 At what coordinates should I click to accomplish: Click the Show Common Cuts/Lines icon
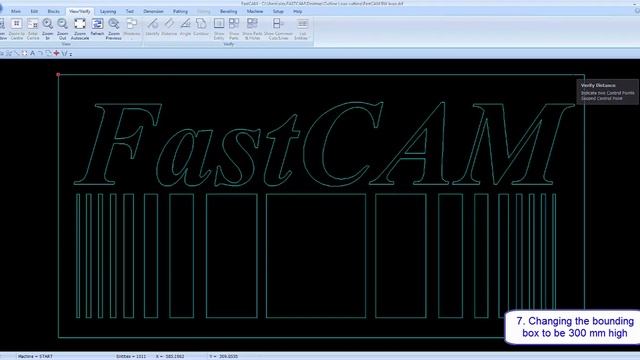278,24
